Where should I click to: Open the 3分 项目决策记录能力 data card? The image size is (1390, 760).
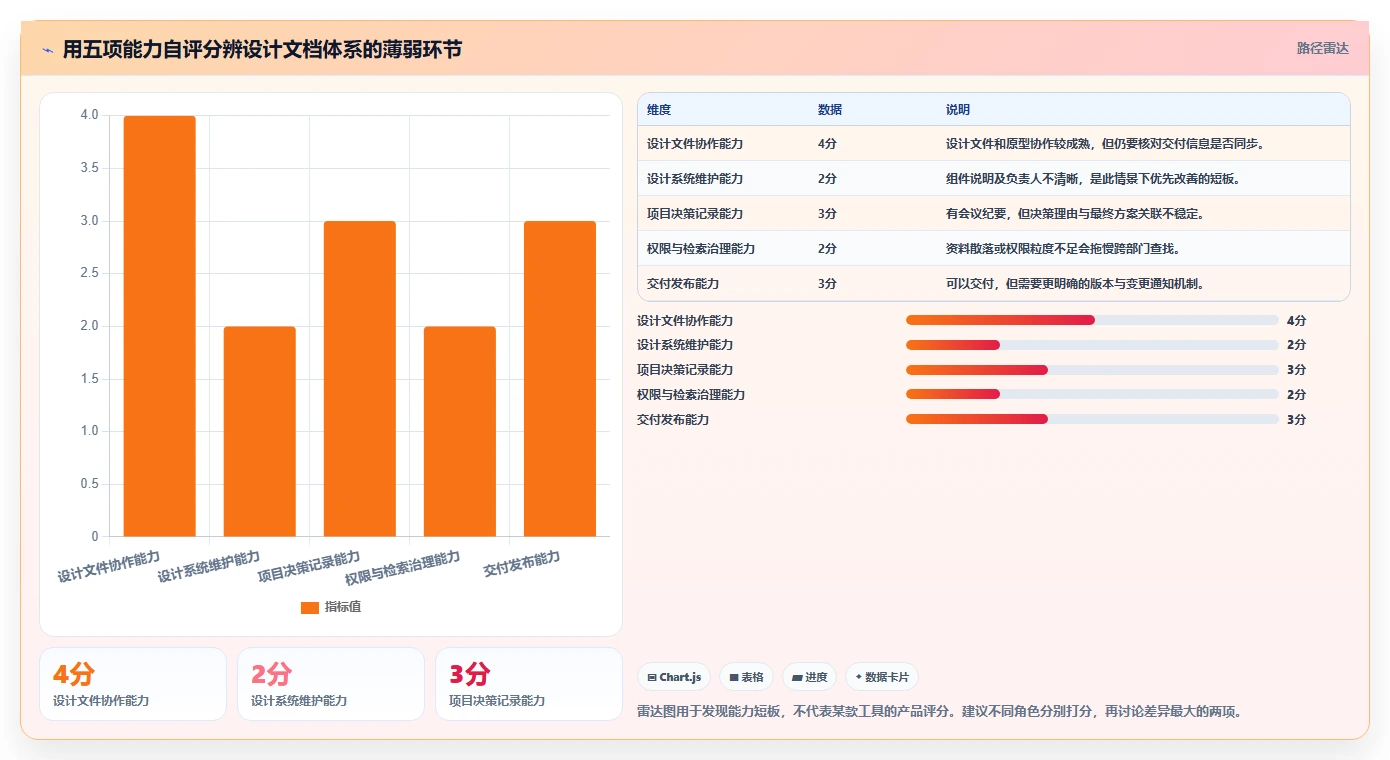pyautogui.click(x=529, y=684)
